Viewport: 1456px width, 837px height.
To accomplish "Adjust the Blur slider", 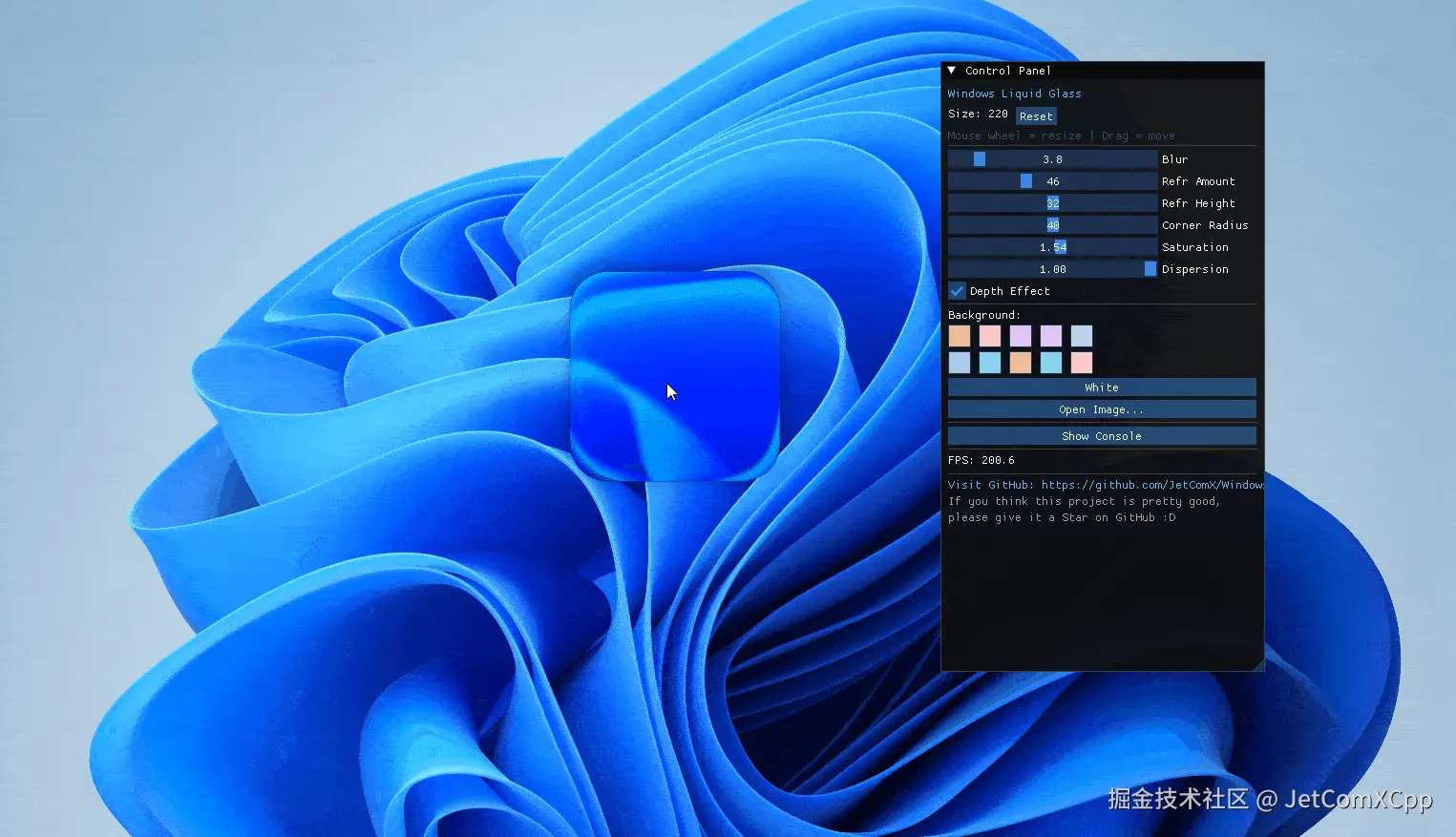I will 1052,159.
